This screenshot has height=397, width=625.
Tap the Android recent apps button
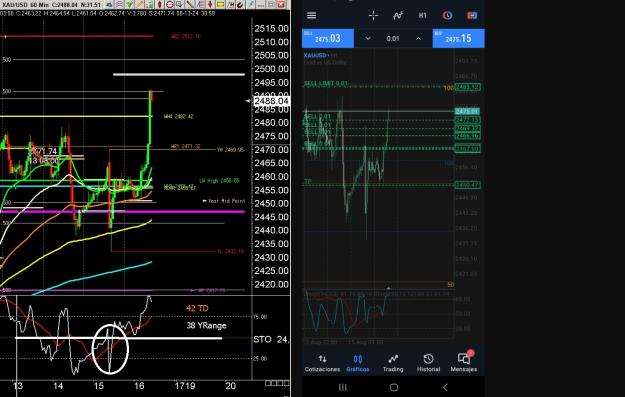(342, 387)
